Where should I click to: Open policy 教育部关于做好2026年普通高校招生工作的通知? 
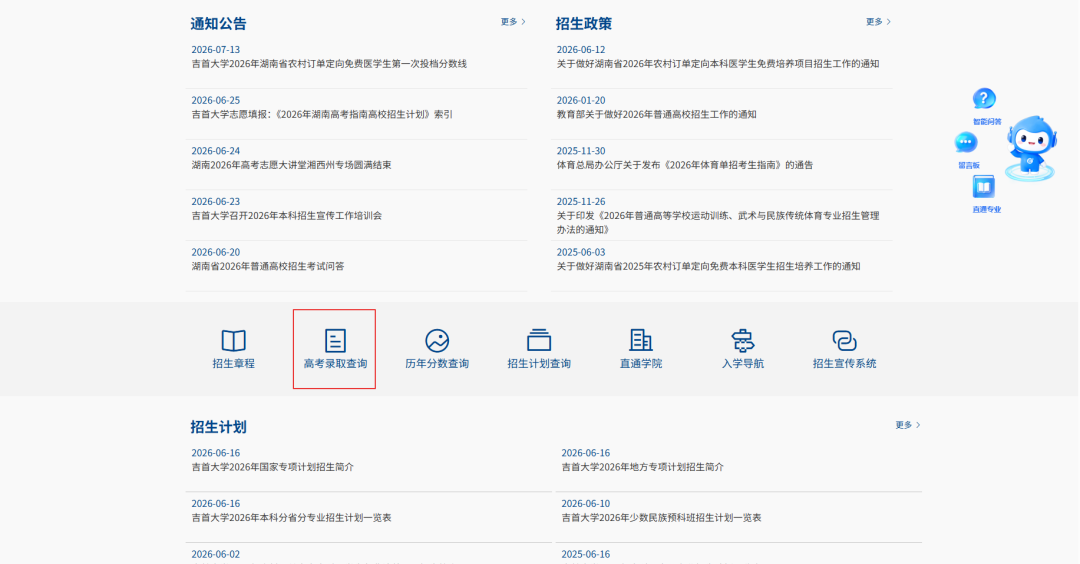[656, 114]
